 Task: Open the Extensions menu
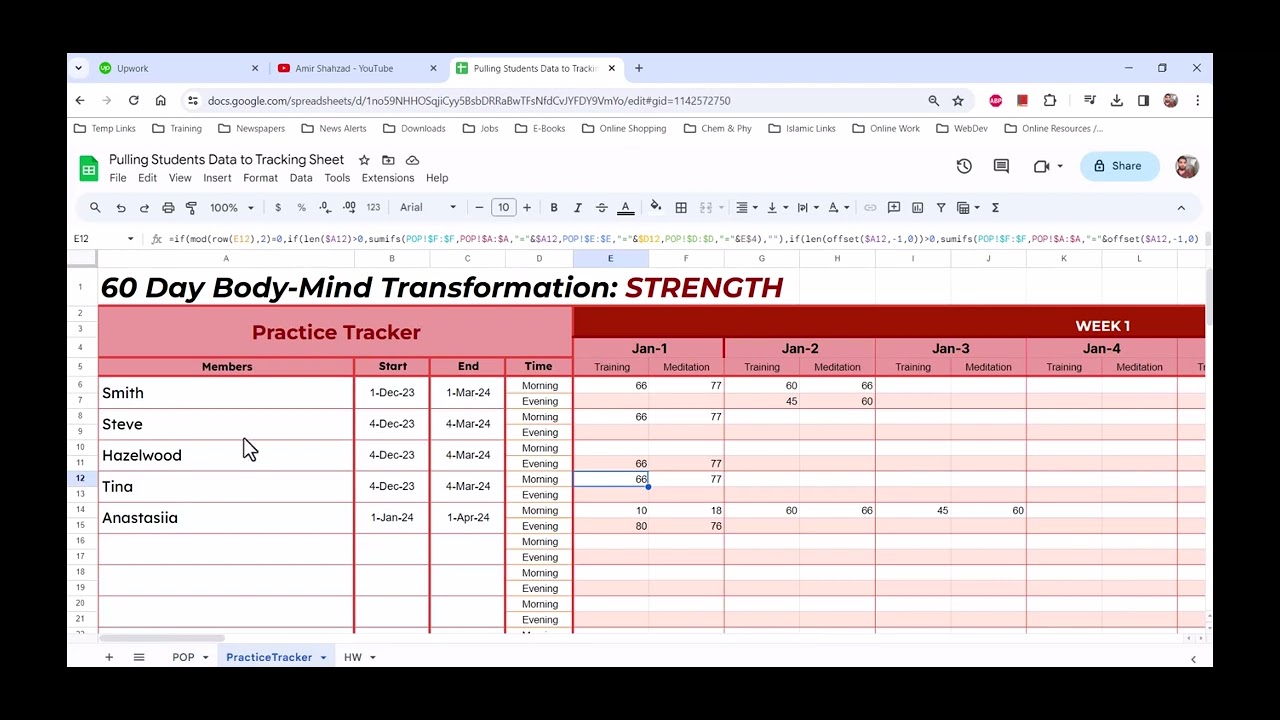coord(388,178)
